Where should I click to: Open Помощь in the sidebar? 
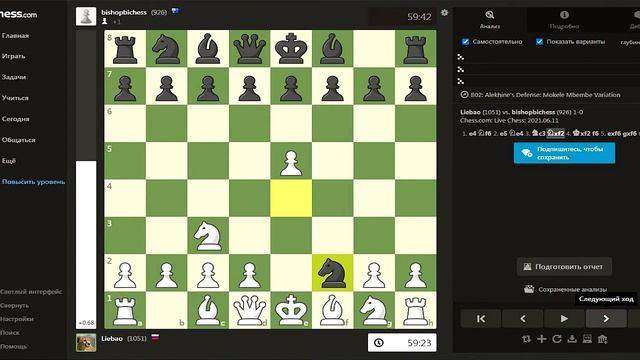pyautogui.click(x=13, y=346)
